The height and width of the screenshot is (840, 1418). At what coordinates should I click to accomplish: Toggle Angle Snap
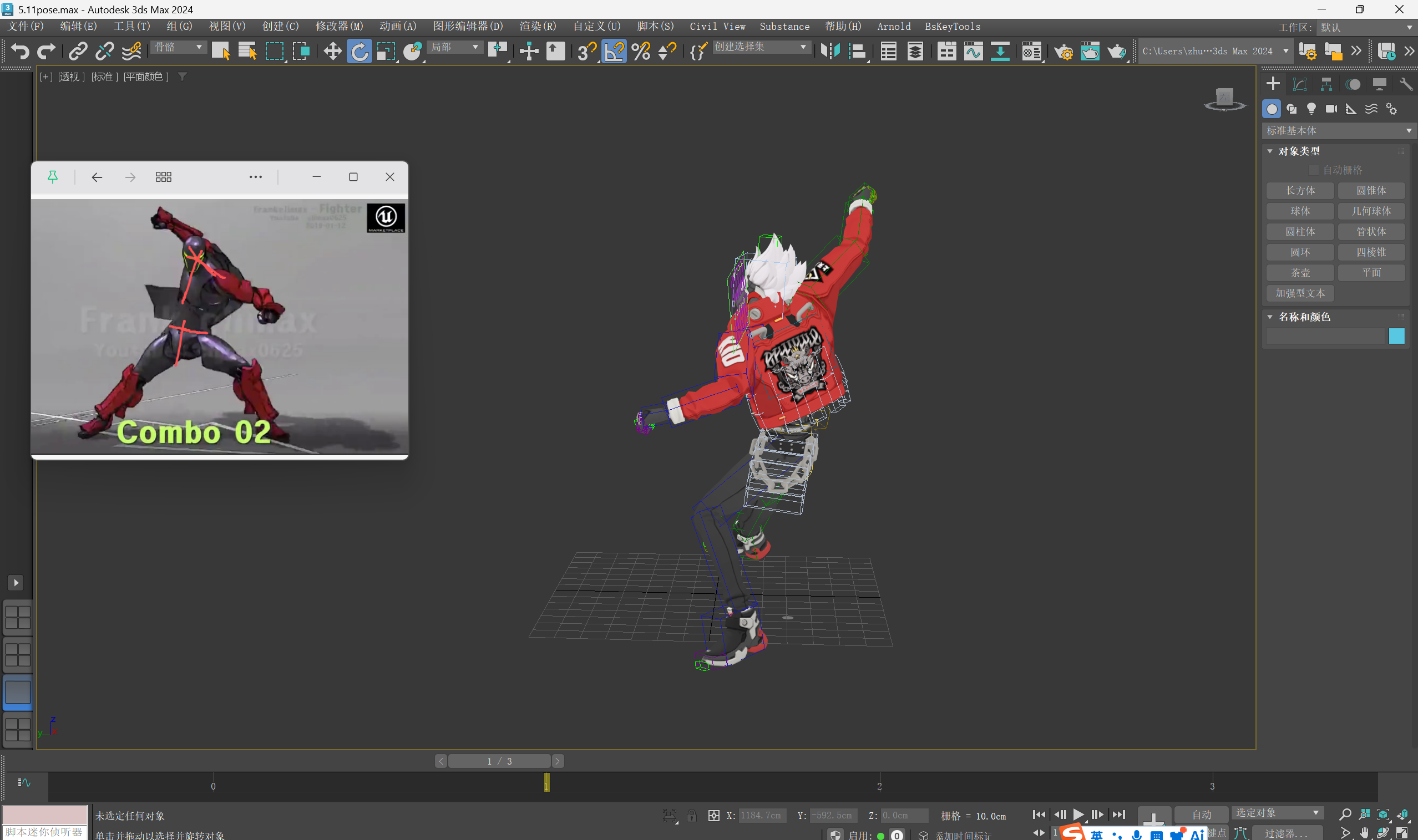coord(614,52)
